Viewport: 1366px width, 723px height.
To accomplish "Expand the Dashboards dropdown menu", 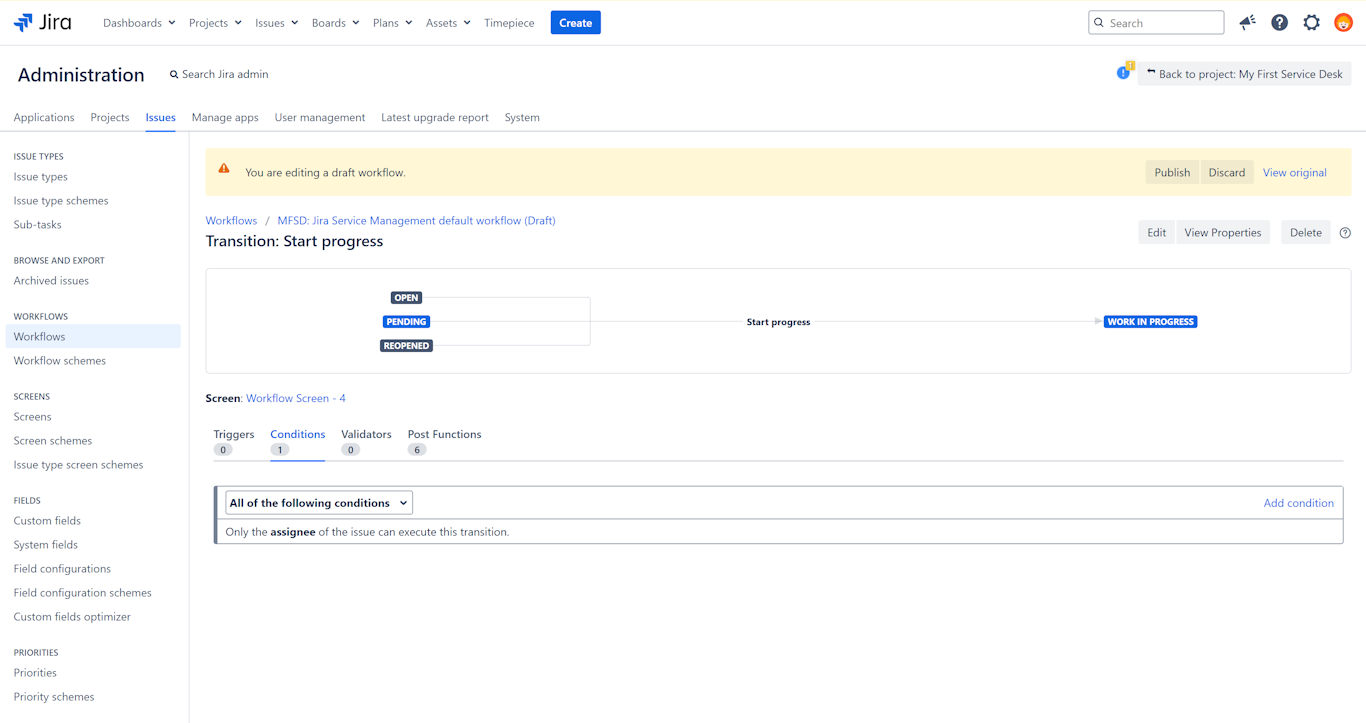I will click(x=139, y=23).
